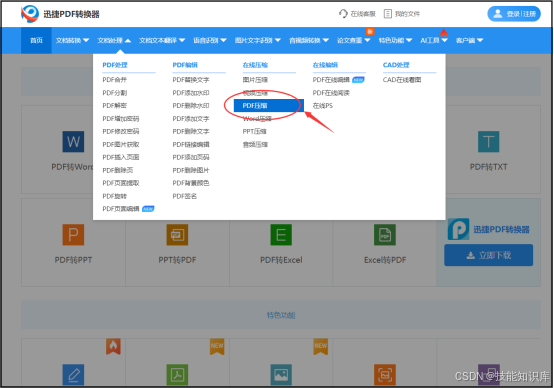Image resolution: width=554 pixels, height=388 pixels.
Task: Click the Excel转PDF card label
Action: pos(385,260)
